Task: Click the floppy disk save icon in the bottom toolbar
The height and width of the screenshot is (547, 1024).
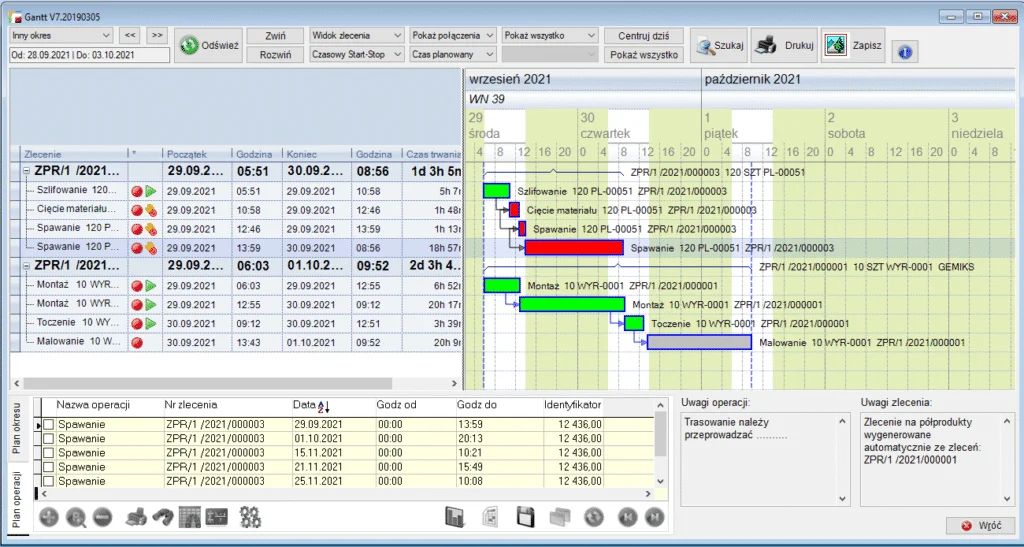Action: (526, 517)
